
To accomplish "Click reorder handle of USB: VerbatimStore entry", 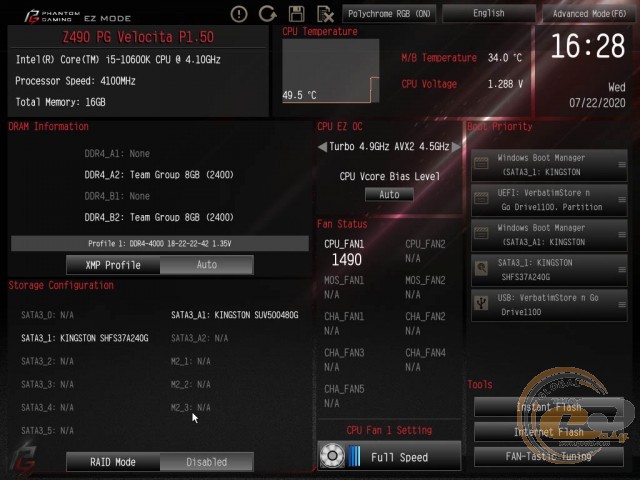I will pos(622,304).
